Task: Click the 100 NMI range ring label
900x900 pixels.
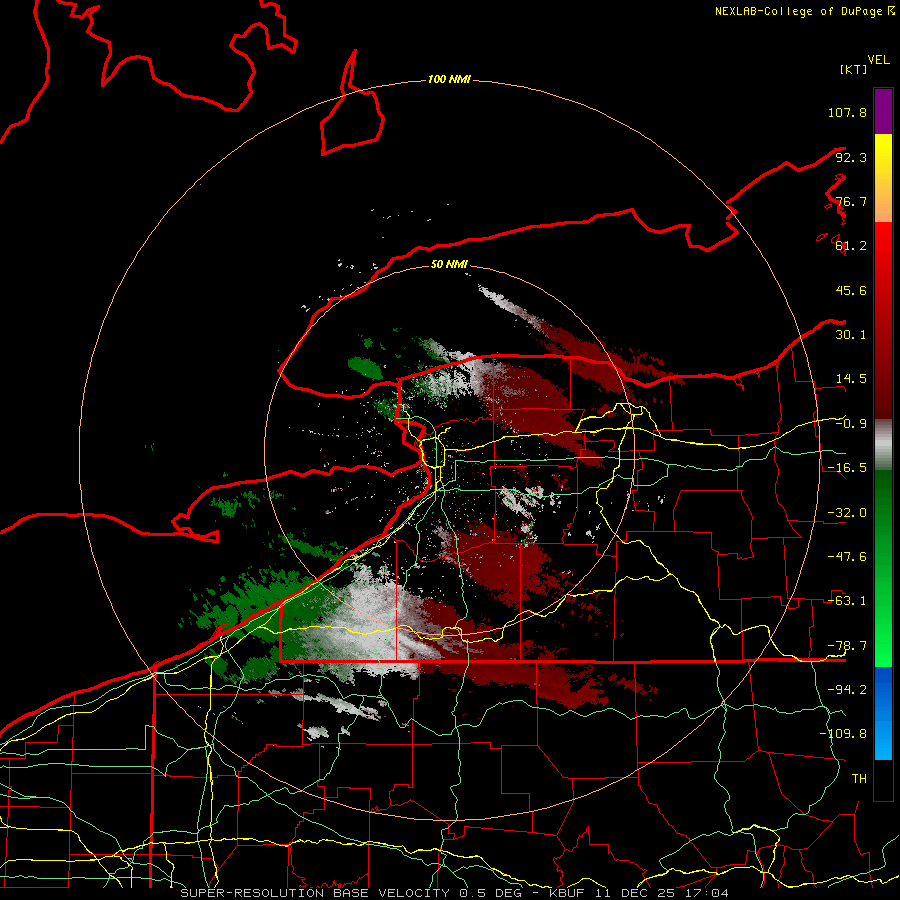Action: [x=449, y=79]
